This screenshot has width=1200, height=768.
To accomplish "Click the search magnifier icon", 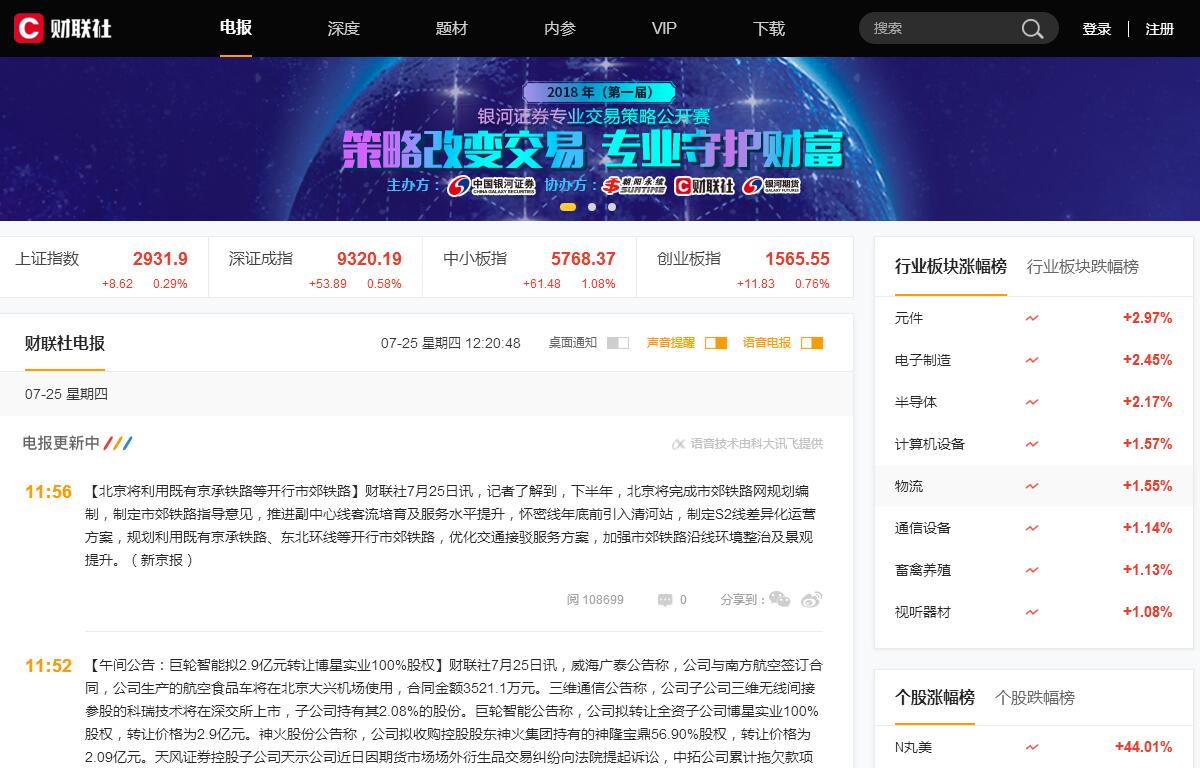I will pyautogui.click(x=1032, y=29).
